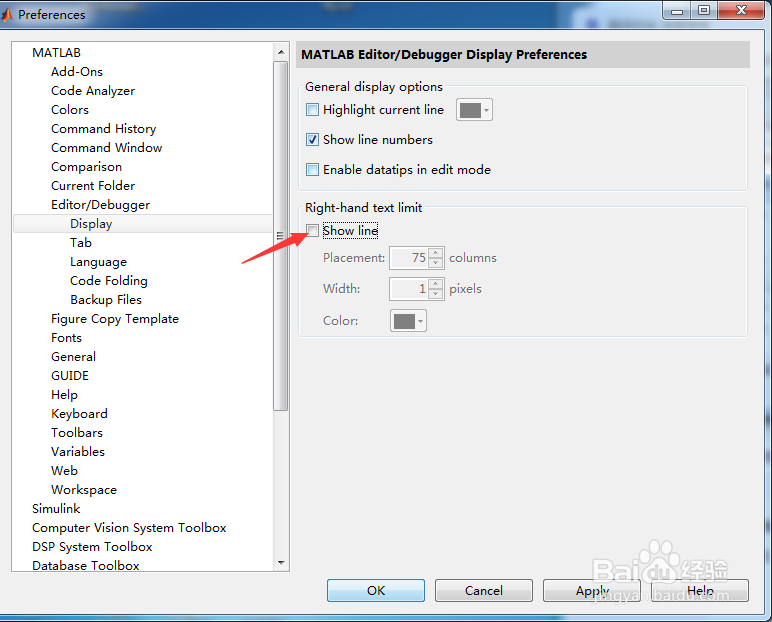Open Code Analyzer preferences
Screen dimensions: 772x622
[93, 91]
